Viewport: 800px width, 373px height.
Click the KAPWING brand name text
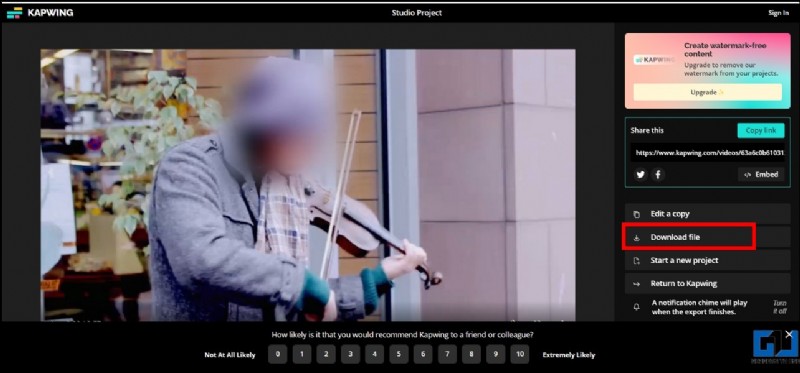(51, 13)
